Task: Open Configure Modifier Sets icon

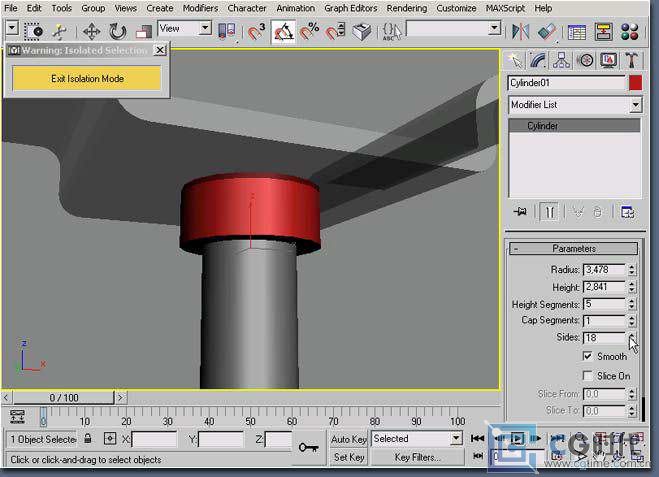Action: 627,212
